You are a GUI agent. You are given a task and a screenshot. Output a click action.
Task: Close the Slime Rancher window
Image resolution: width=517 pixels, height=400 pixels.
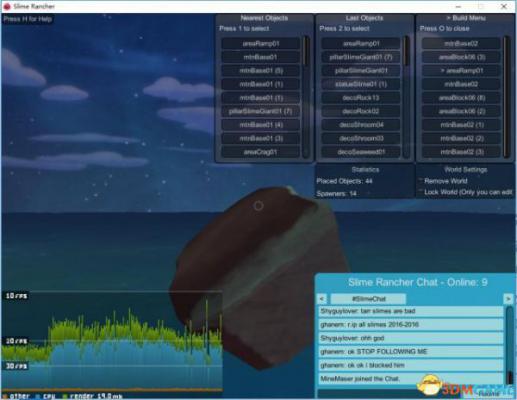[x=504, y=6]
